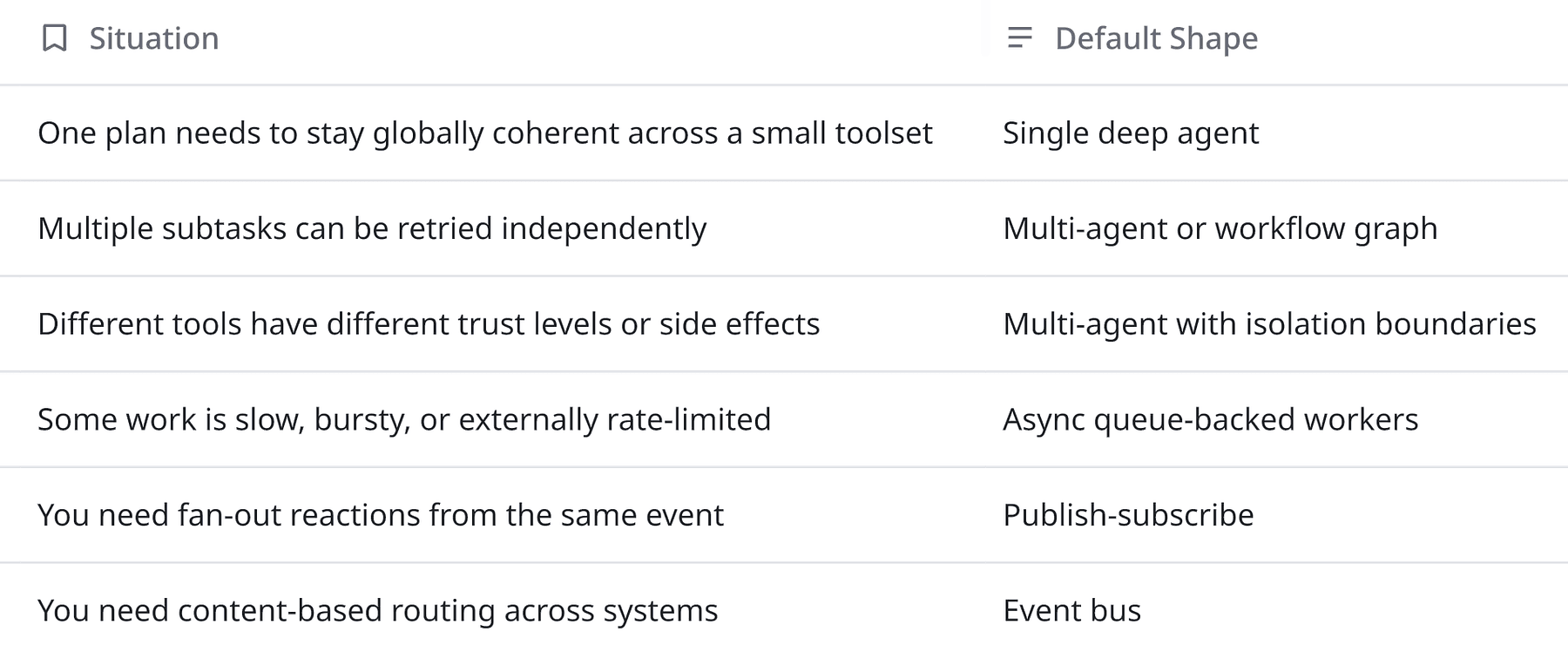Viewport: 1568px width, 652px height.
Task: Select the 'Multi-agent or workflow graph' cell
Action: (x=1220, y=228)
